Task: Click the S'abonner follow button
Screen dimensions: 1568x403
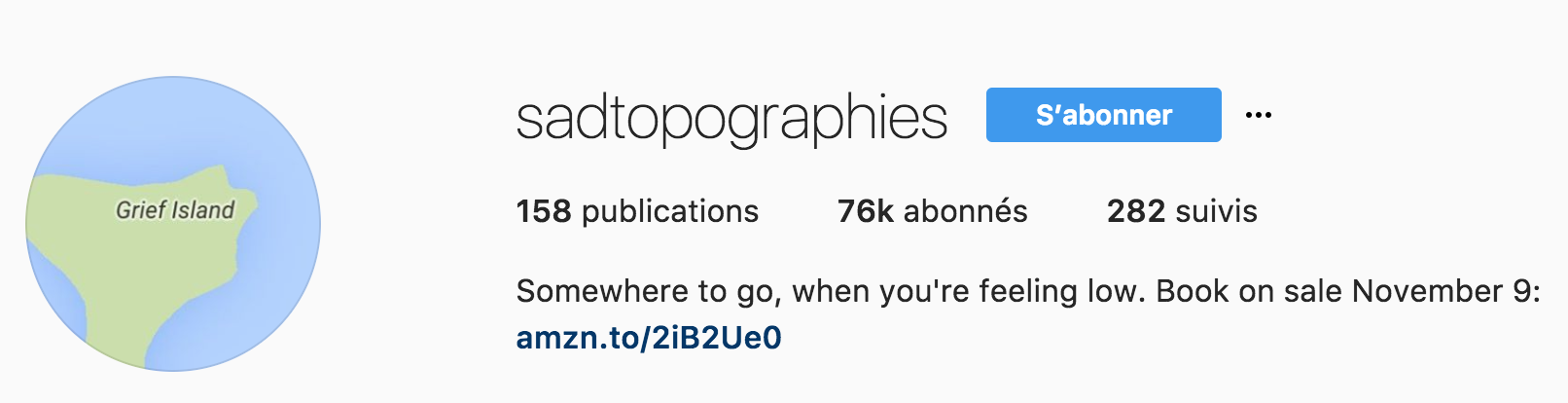Action: coord(1103,115)
